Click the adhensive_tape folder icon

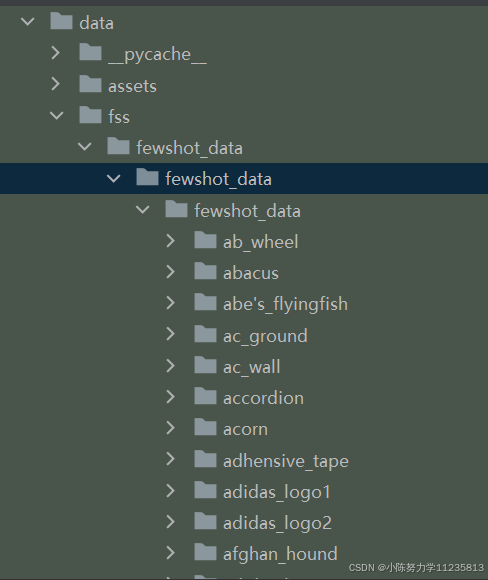tap(205, 459)
